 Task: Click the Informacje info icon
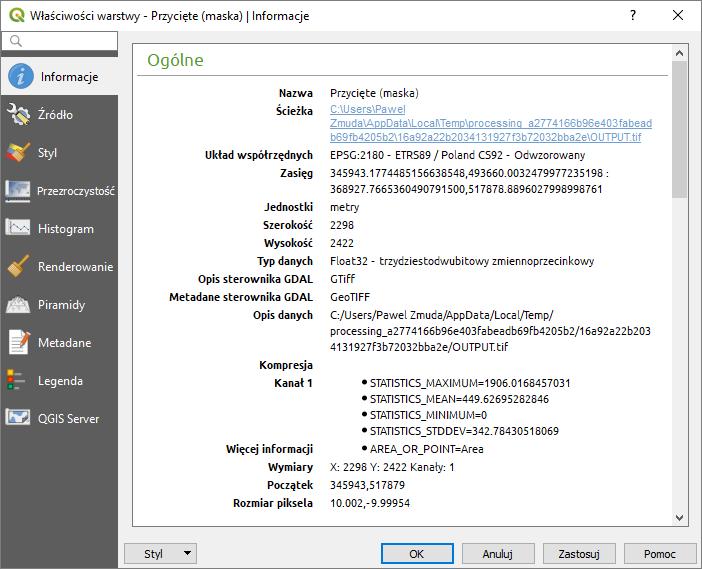pos(21,76)
